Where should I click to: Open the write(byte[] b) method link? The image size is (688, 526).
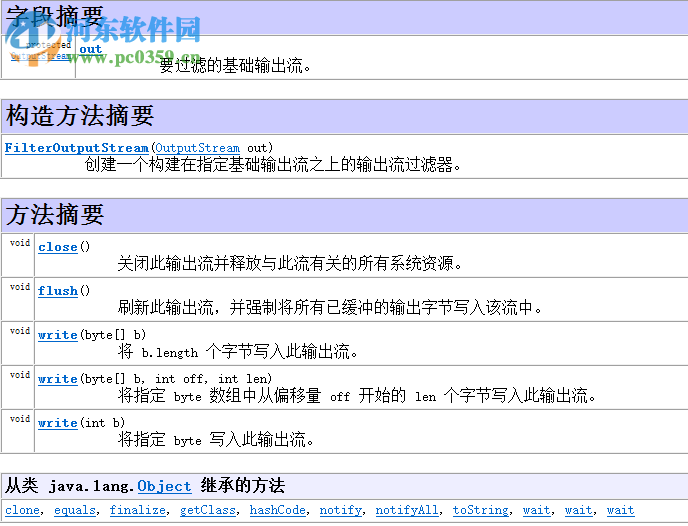coord(58,335)
